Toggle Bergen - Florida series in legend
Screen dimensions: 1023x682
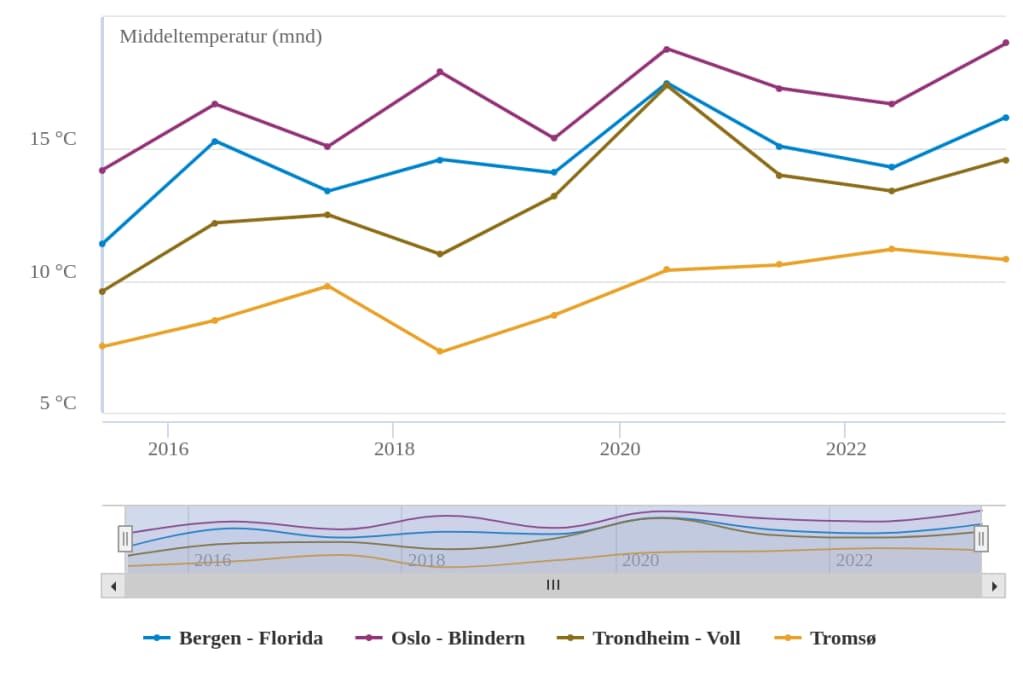pyautogui.click(x=250, y=638)
